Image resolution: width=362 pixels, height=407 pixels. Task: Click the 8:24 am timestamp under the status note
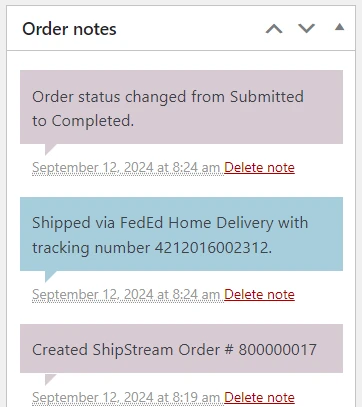tap(126, 167)
